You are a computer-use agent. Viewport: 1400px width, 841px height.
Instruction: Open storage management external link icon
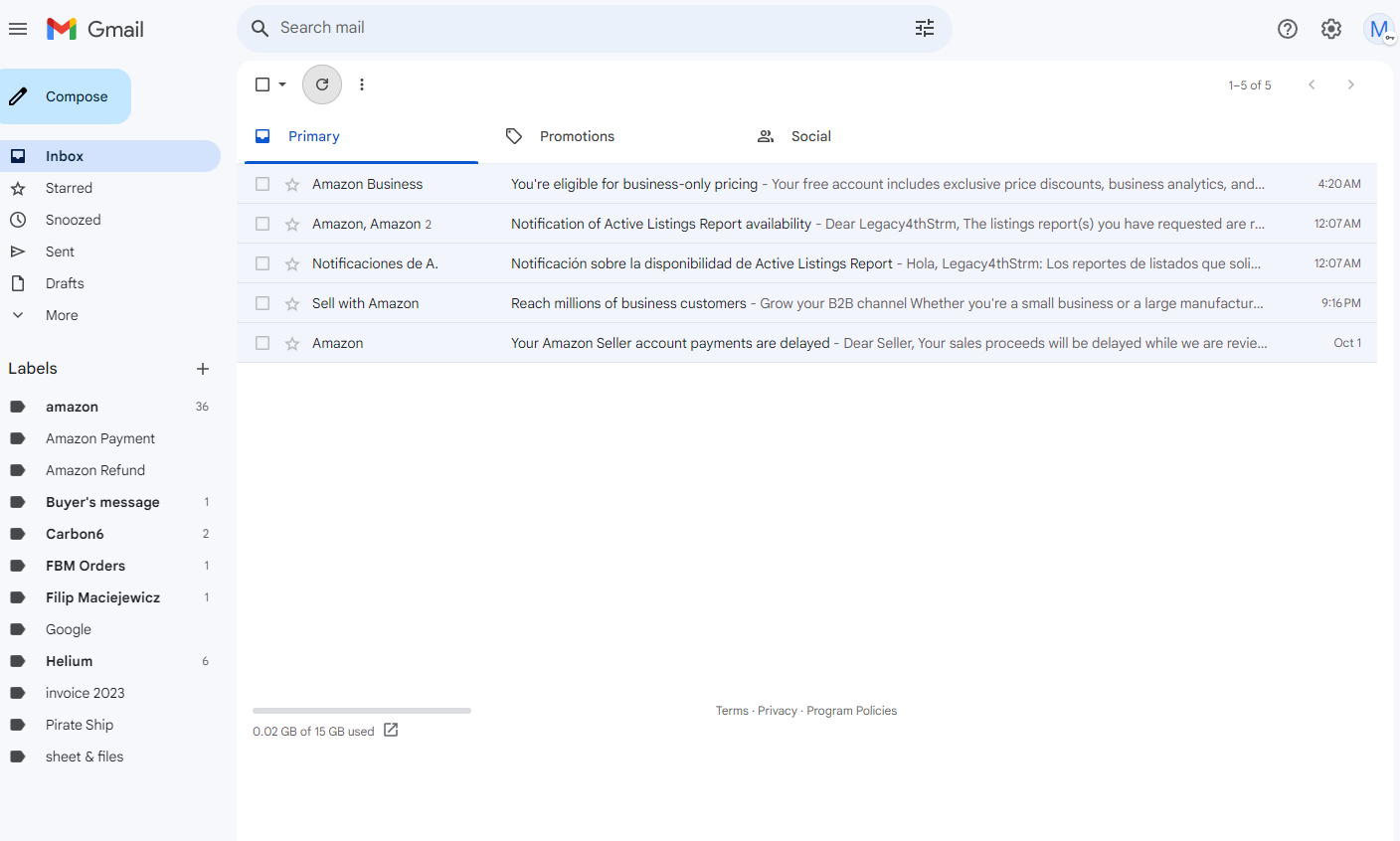point(391,731)
